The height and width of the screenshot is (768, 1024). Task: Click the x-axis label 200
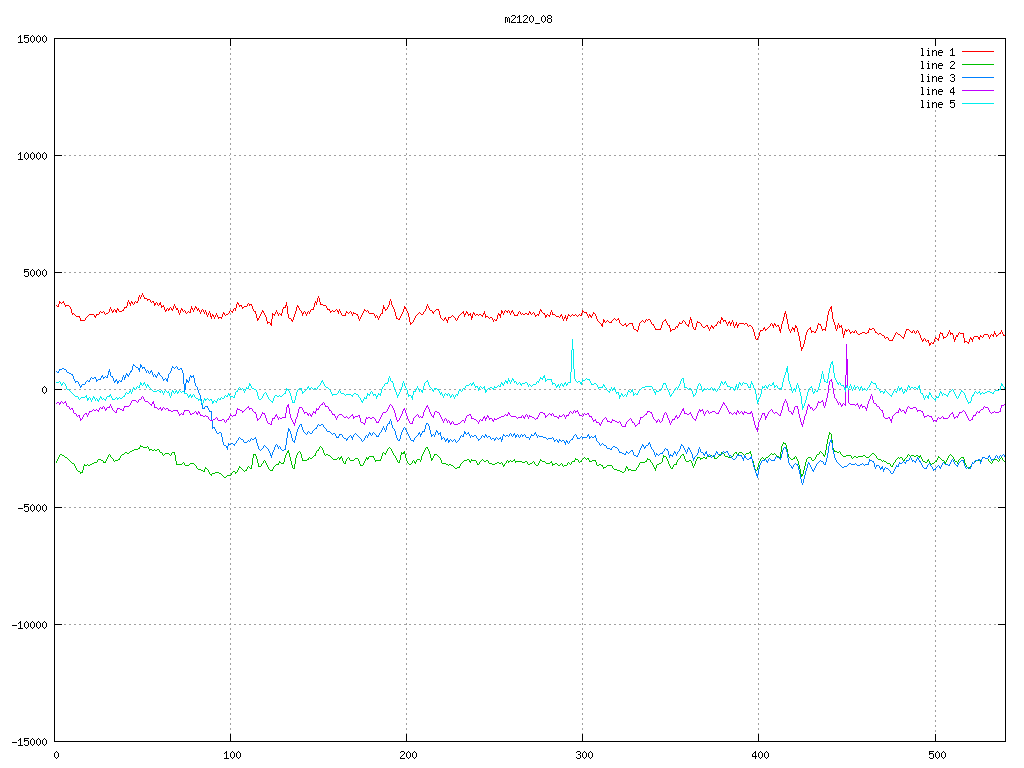[408, 756]
